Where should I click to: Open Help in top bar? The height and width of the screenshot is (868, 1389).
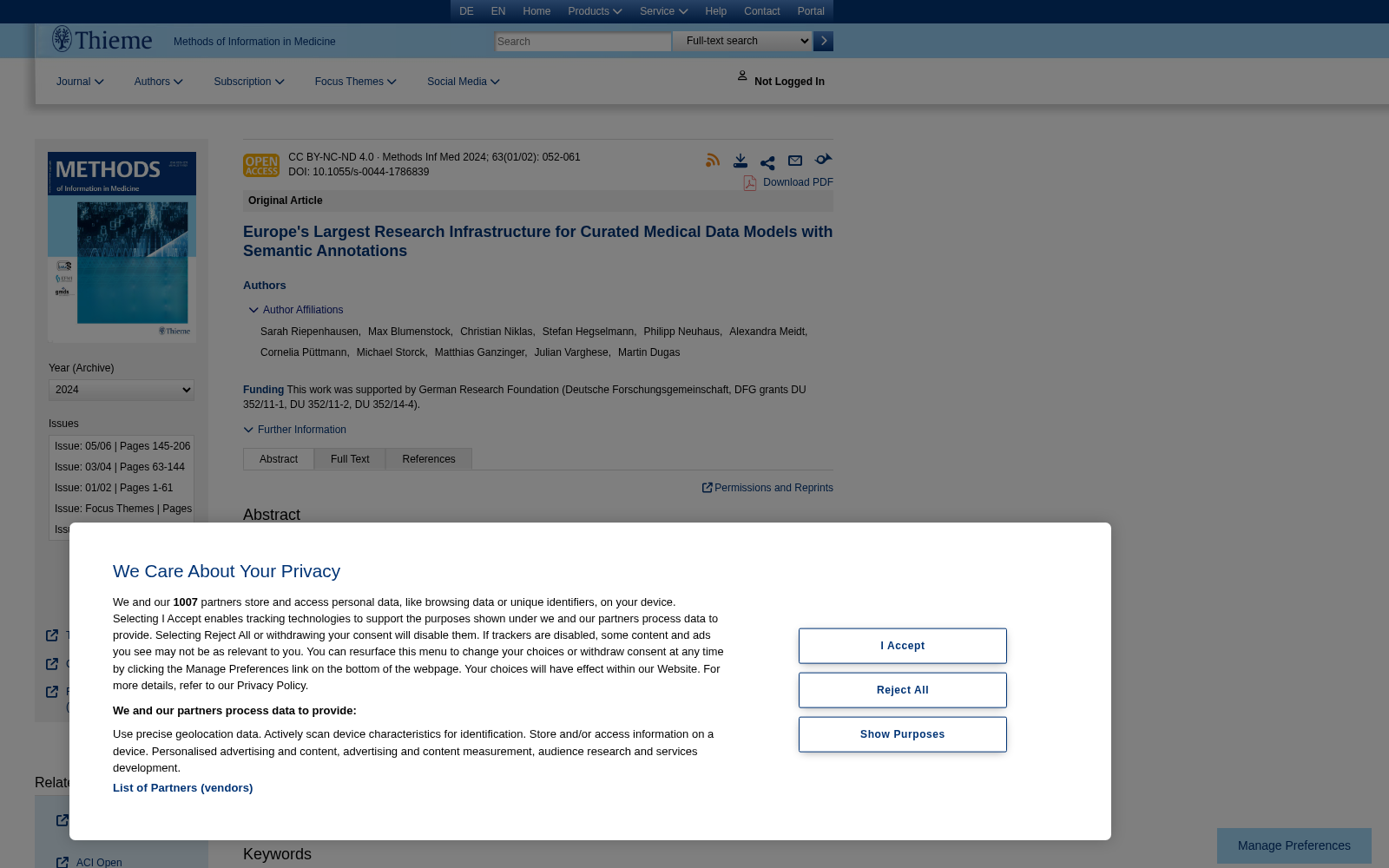tap(716, 11)
